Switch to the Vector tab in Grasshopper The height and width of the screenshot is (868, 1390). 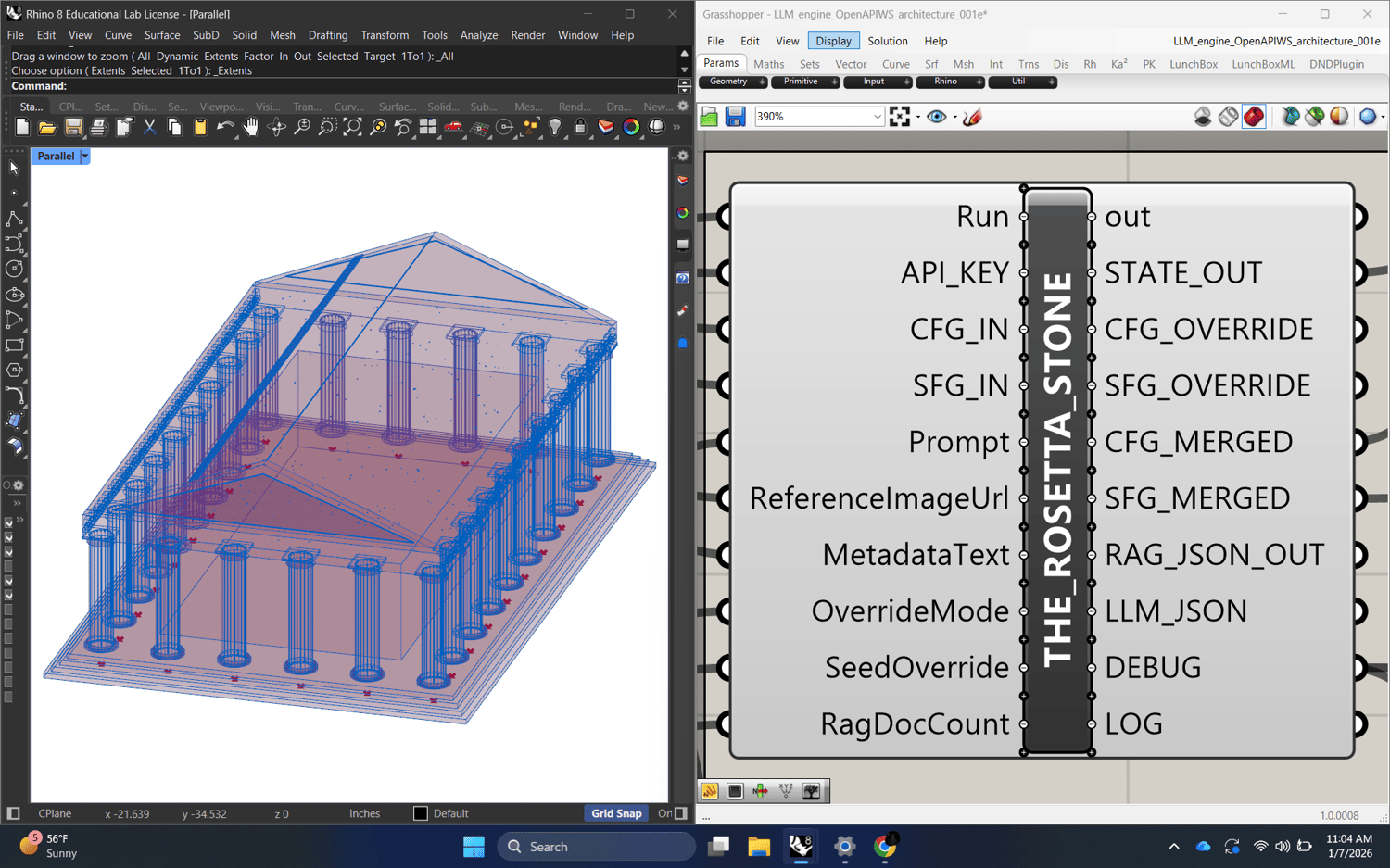850,64
